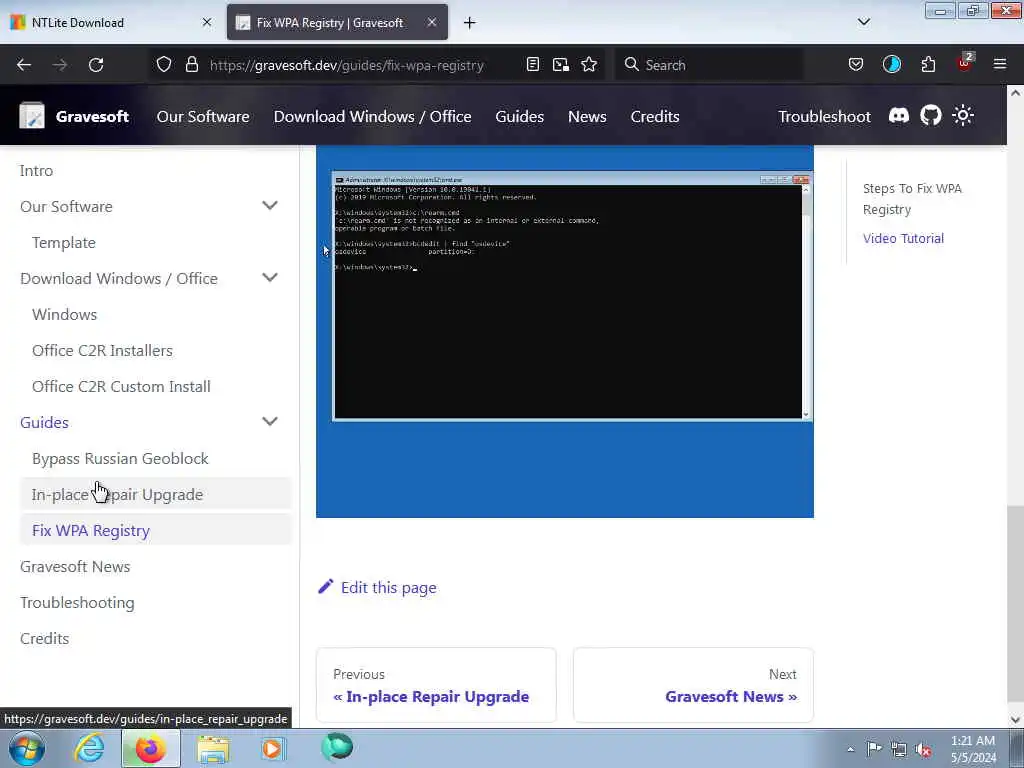Go back using the browser back arrow

(24, 65)
